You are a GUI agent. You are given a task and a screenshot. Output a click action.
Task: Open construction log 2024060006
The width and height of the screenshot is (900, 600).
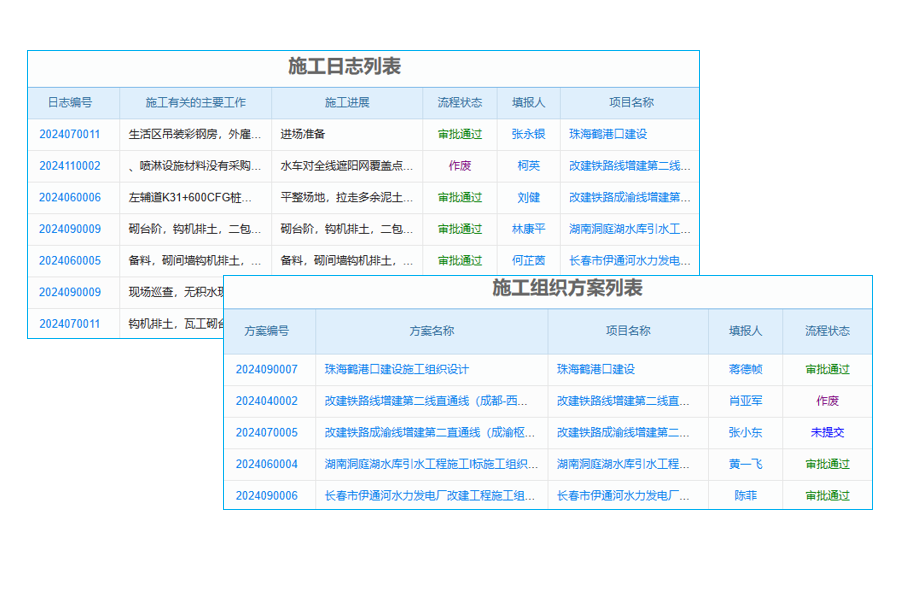coord(69,198)
